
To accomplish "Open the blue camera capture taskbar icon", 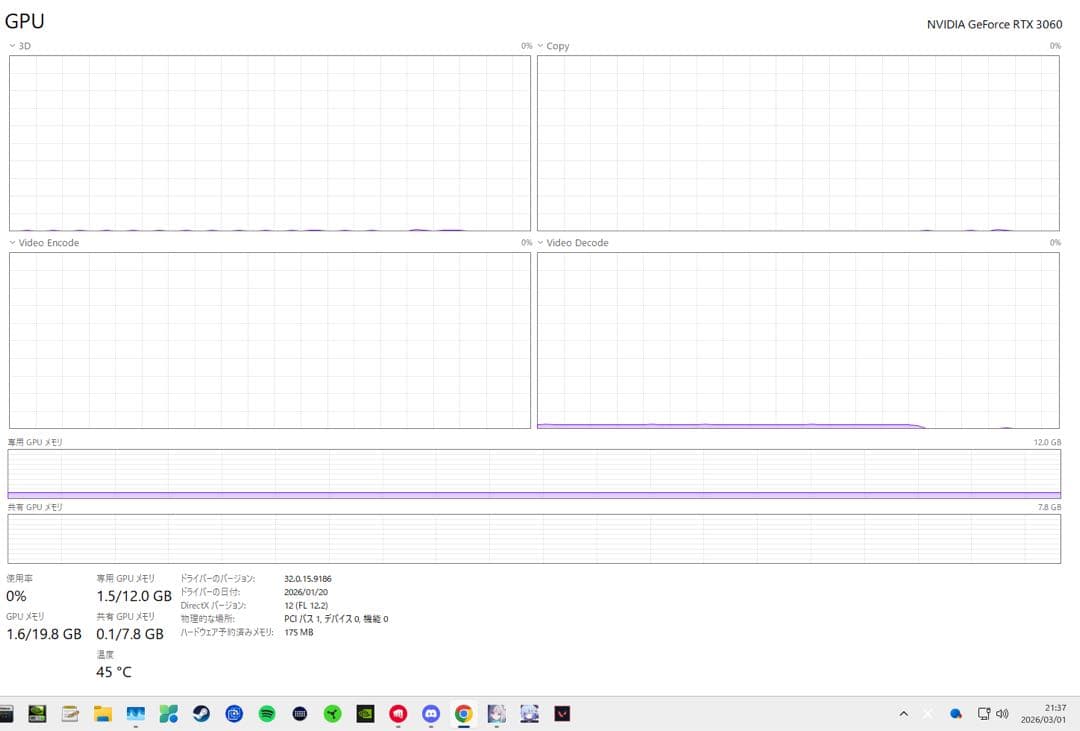I will 234,714.
